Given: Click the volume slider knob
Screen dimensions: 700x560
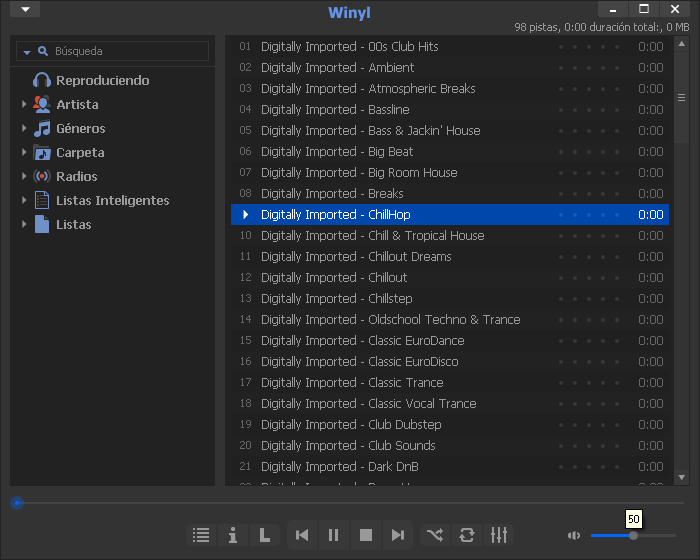Looking at the screenshot, I should pyautogui.click(x=633, y=535).
